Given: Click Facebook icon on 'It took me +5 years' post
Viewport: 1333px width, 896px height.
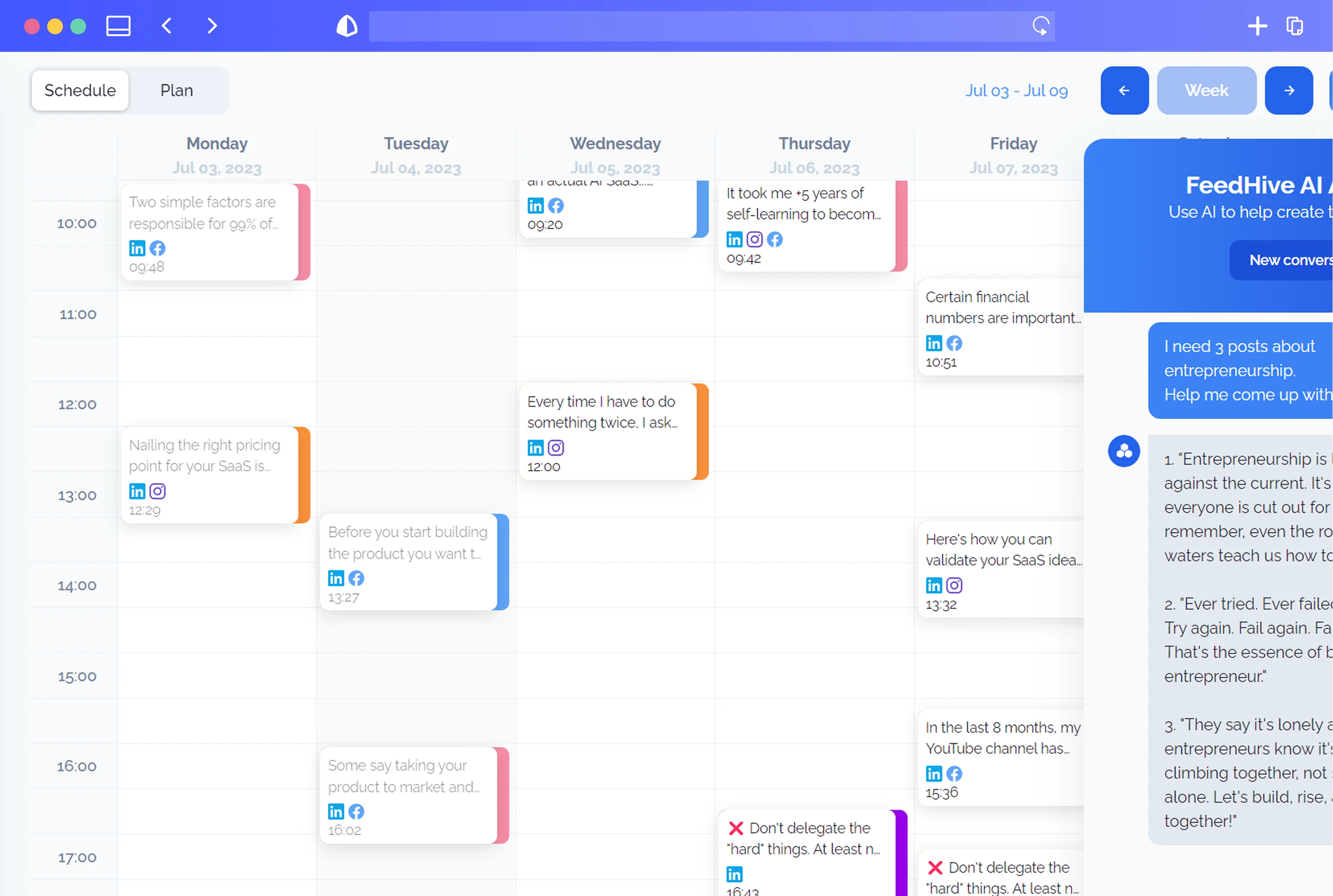Looking at the screenshot, I should click(774, 239).
